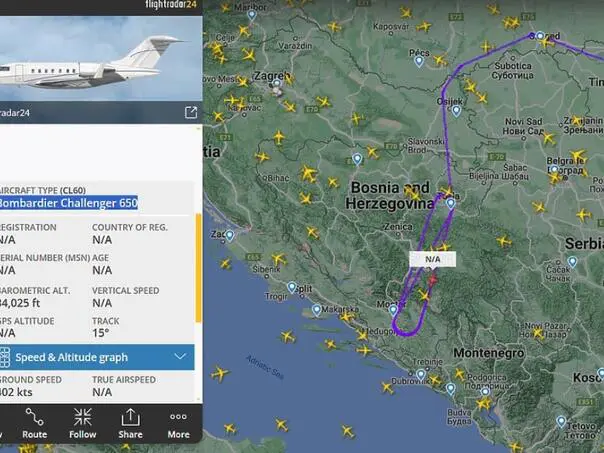The image size is (604, 453).
Task: Click the yellow panel scrollbar
Action: [x=199, y=268]
